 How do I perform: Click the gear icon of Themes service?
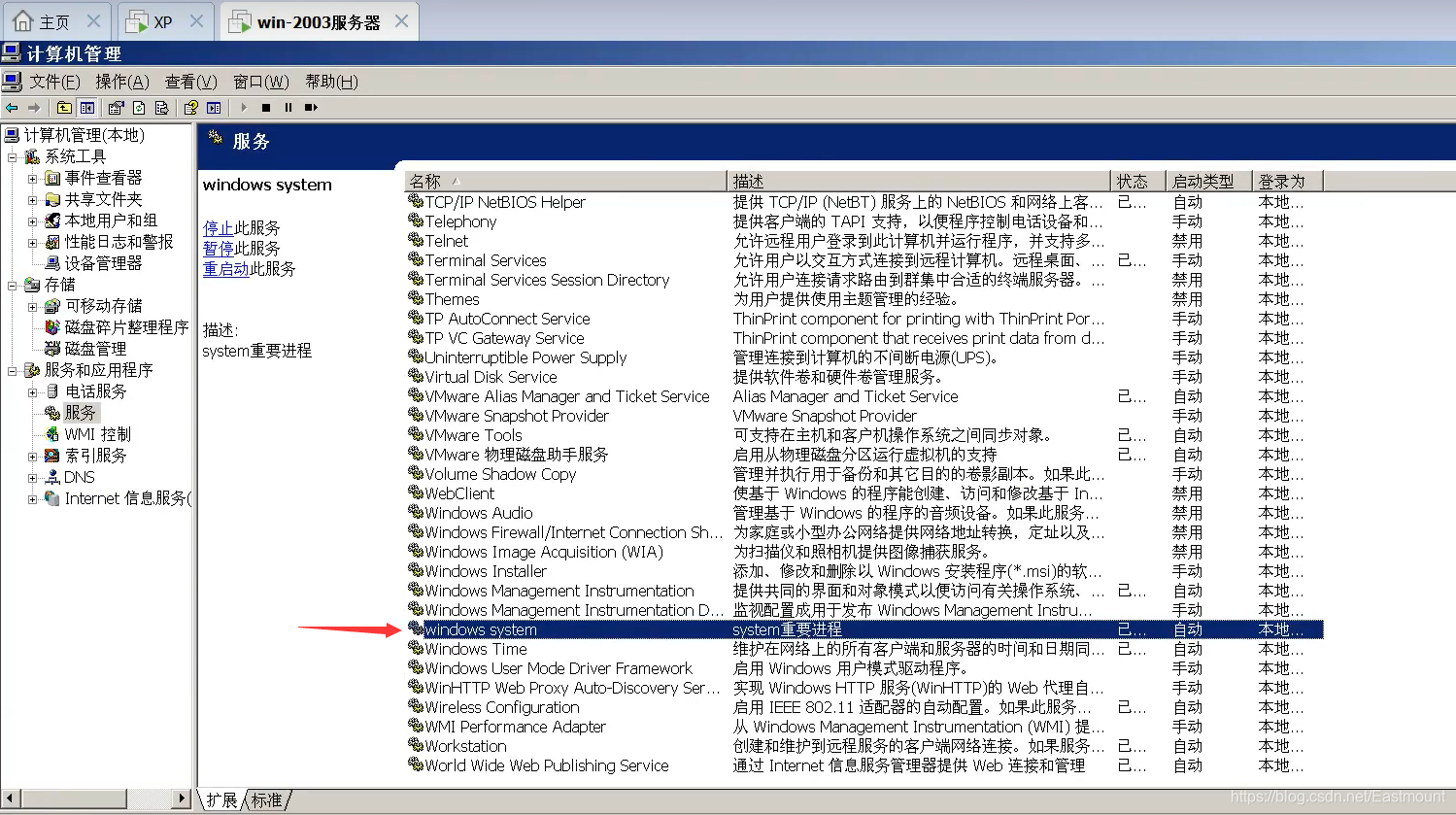[416, 298]
